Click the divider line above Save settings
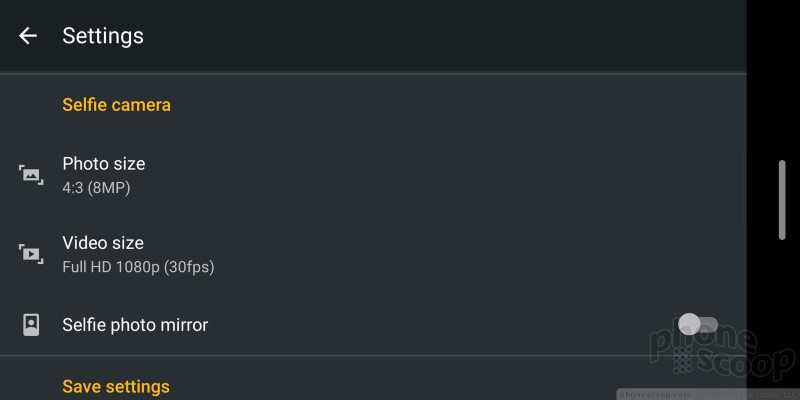 pyautogui.click(x=373, y=355)
